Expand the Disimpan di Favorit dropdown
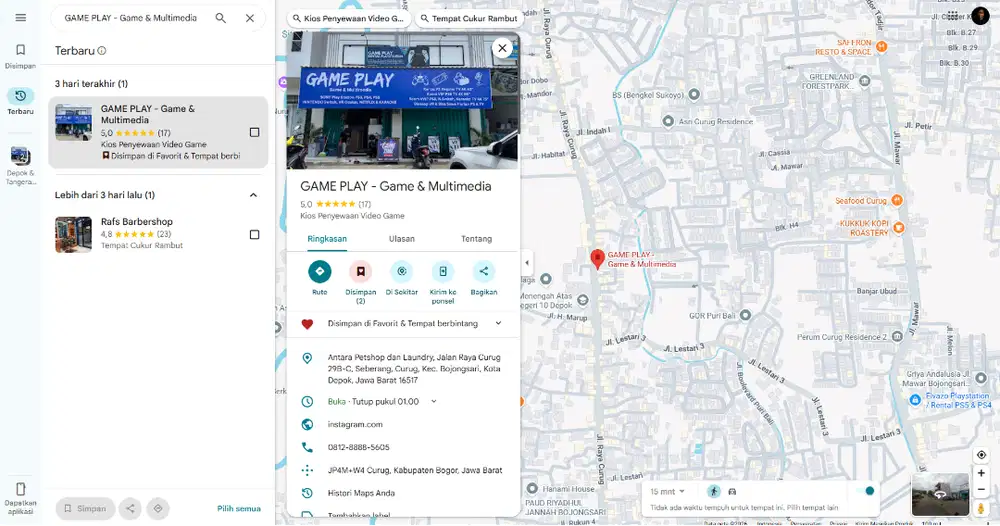 [x=498, y=323]
